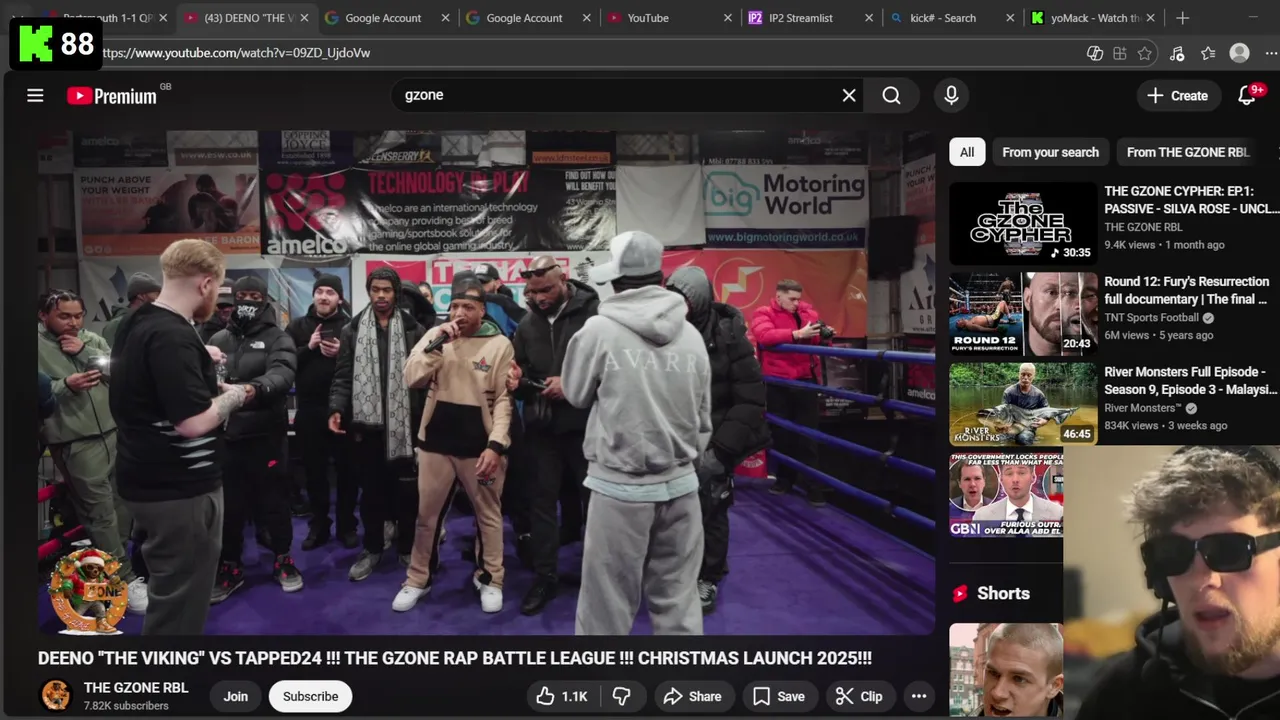
Task: Close the YouTube browser tab
Action: tap(727, 18)
